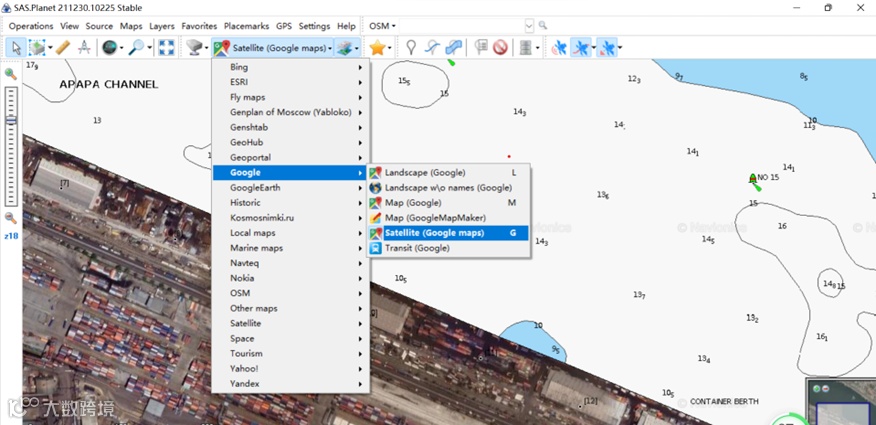Open the Satellite (Google maps) map dropdown

[x=273, y=48]
